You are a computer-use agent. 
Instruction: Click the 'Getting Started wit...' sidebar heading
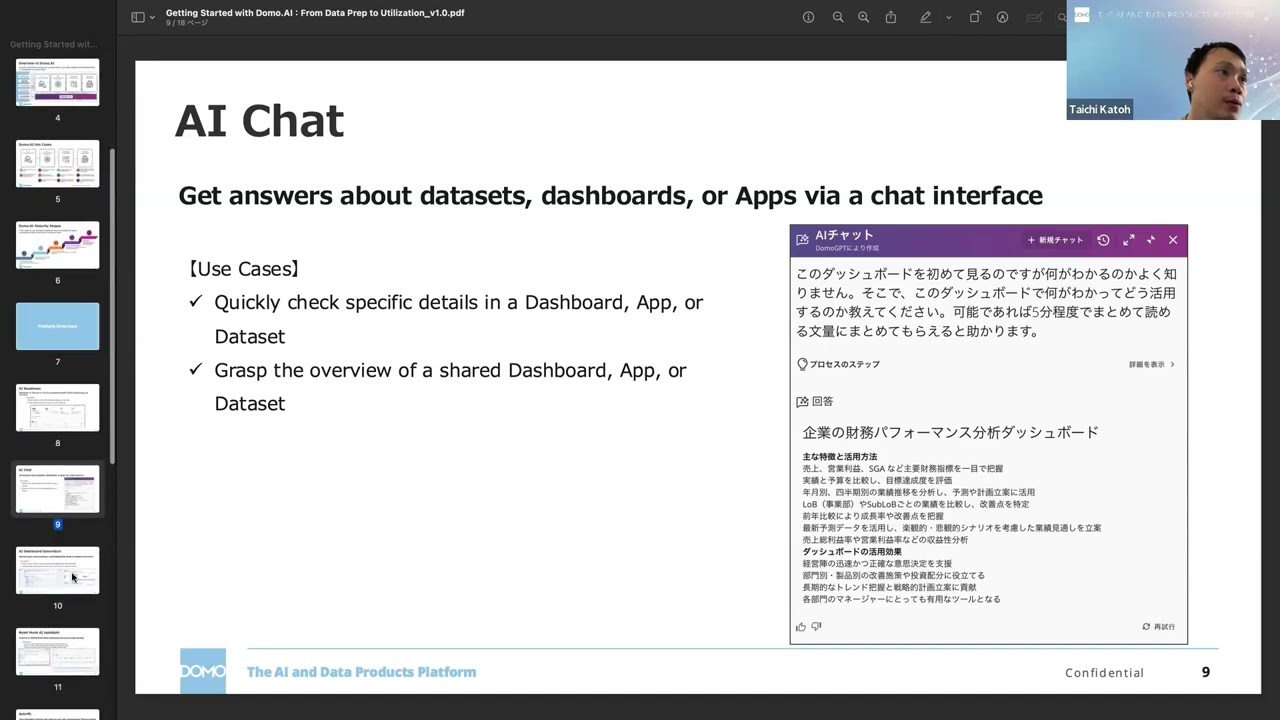tap(54, 44)
